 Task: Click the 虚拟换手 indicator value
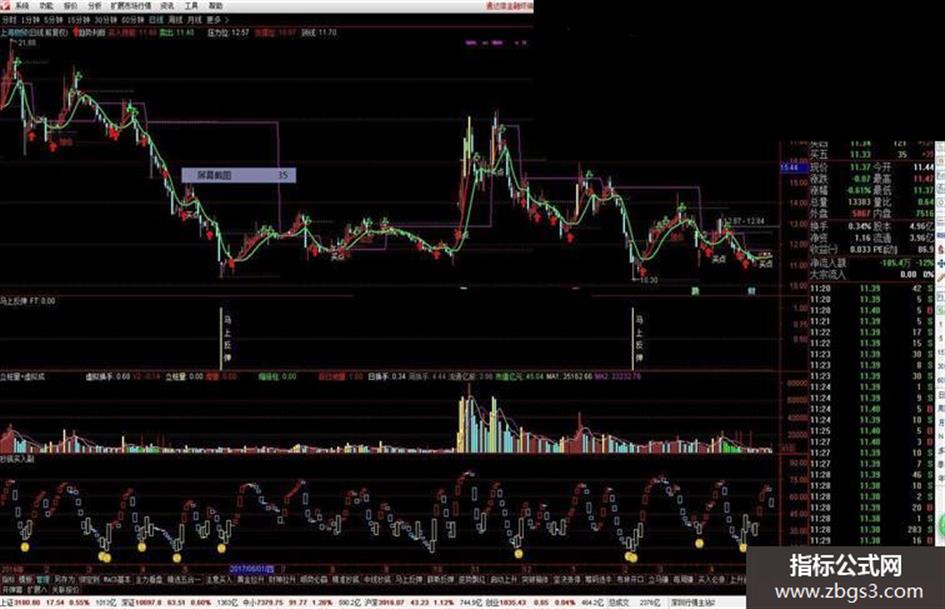click(x=107, y=377)
